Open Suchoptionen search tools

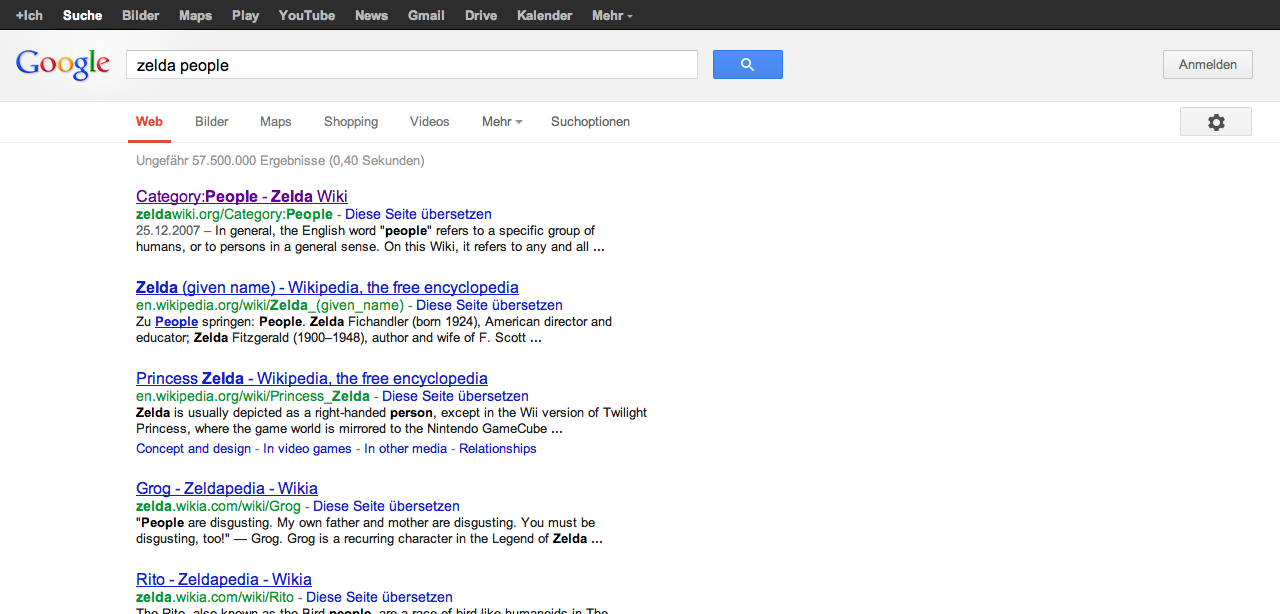click(x=590, y=122)
